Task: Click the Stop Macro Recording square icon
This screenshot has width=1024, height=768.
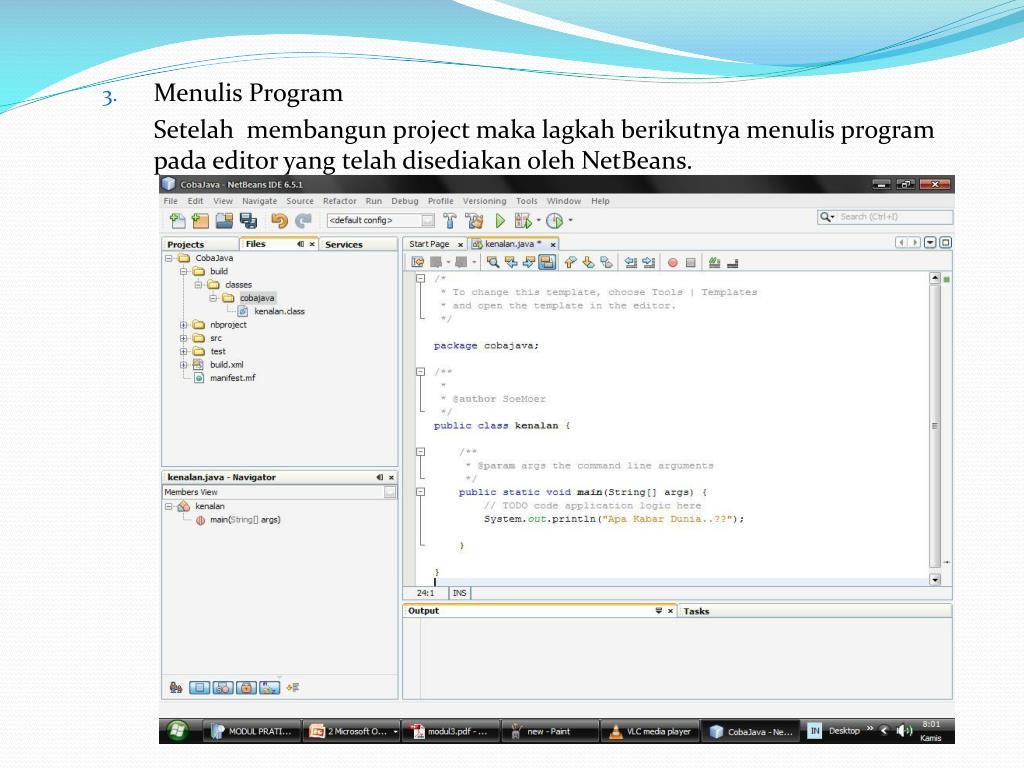Action: coord(690,263)
